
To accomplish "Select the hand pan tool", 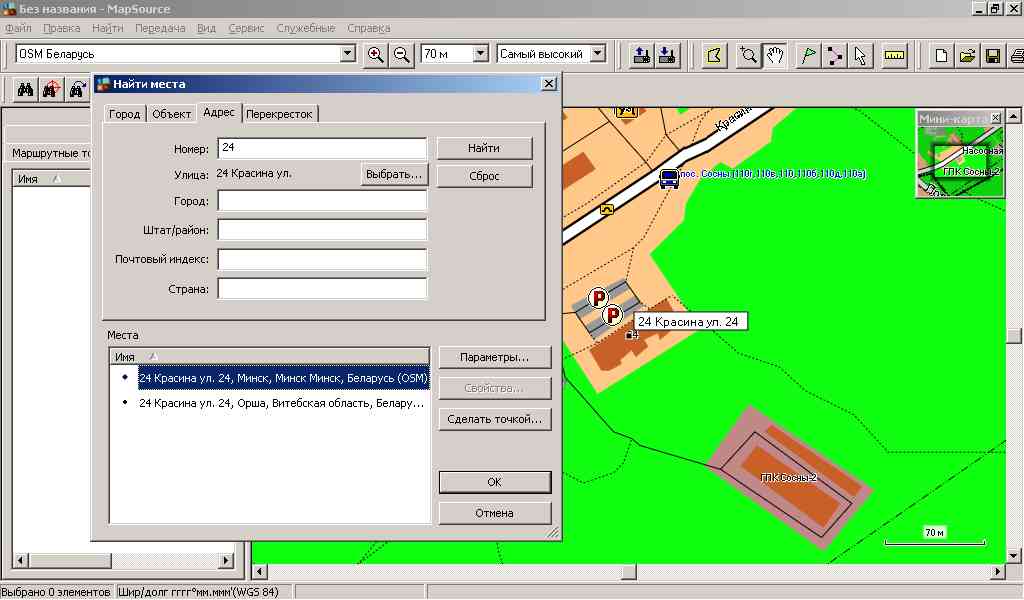I will click(775, 55).
